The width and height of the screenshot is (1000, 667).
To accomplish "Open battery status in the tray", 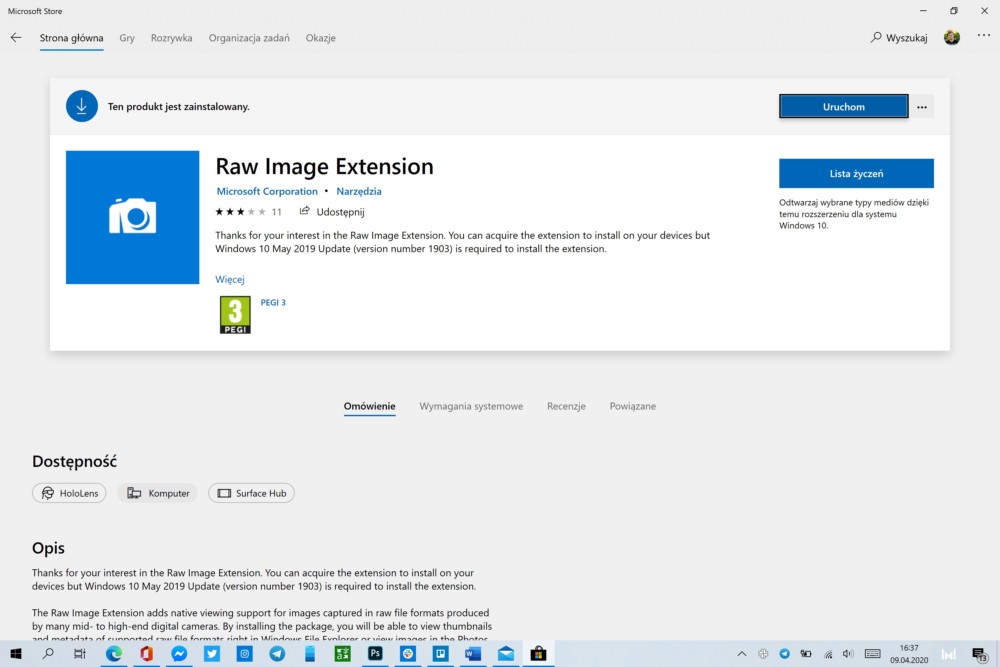I will (x=806, y=654).
